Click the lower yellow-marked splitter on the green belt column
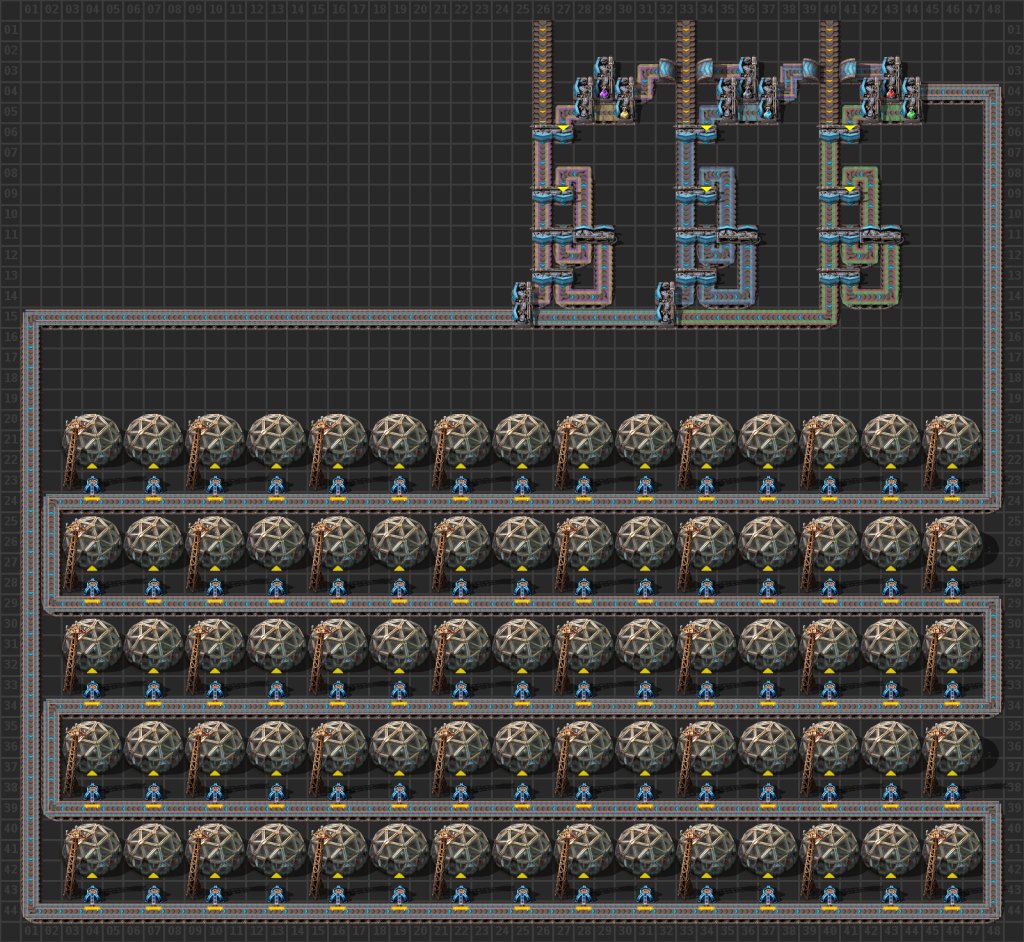The image size is (1024, 942). pos(840,195)
